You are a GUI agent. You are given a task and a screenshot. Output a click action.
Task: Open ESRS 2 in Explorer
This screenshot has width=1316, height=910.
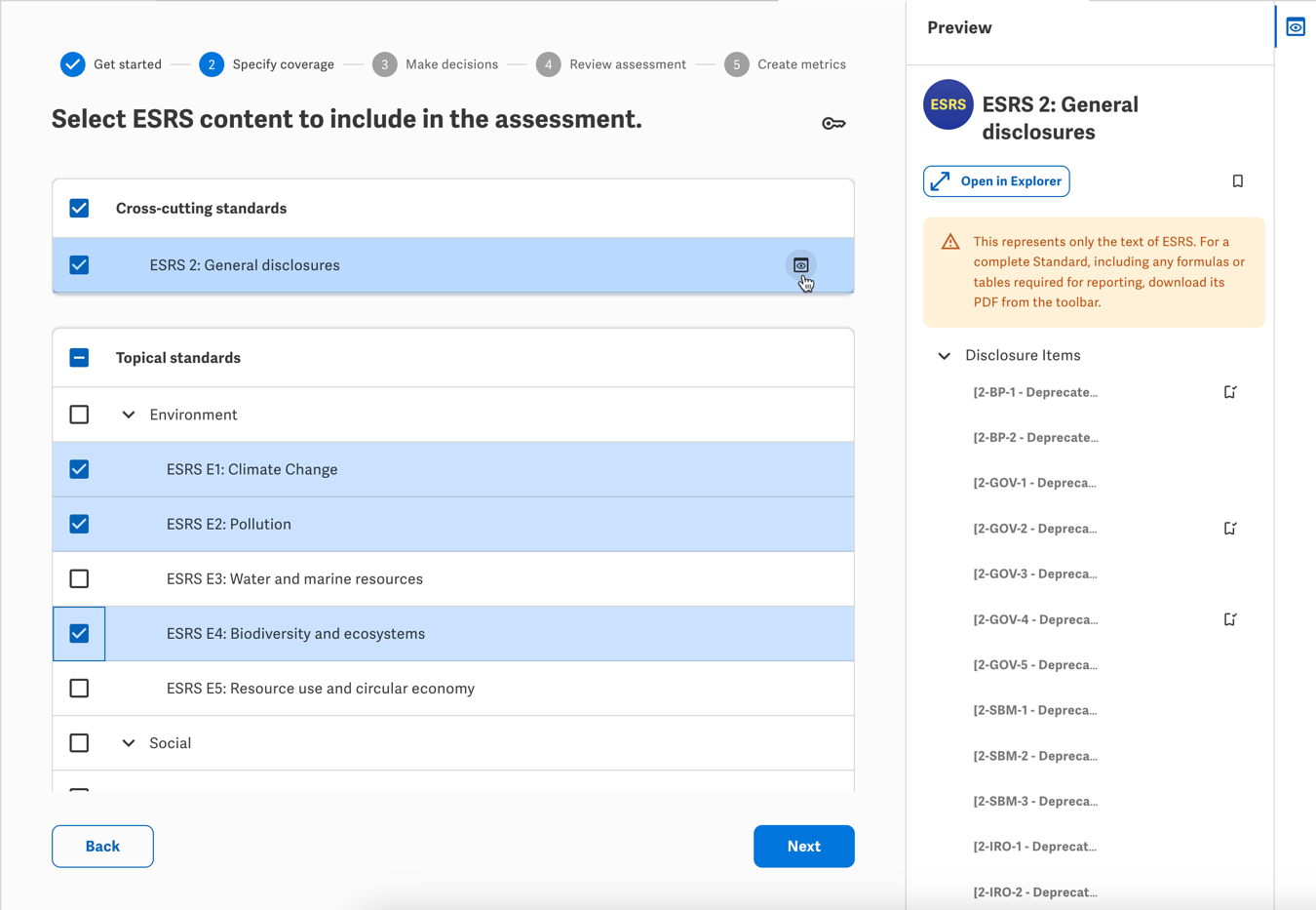tap(995, 181)
